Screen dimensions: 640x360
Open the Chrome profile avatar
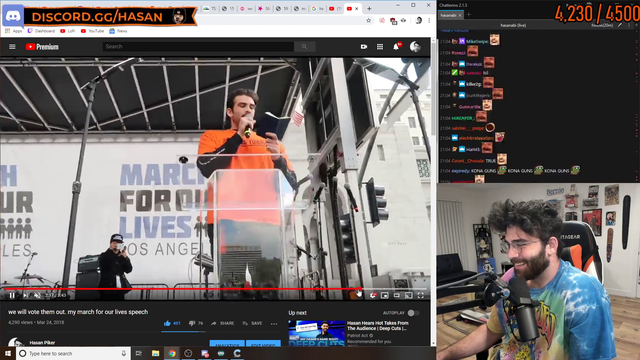click(x=418, y=20)
